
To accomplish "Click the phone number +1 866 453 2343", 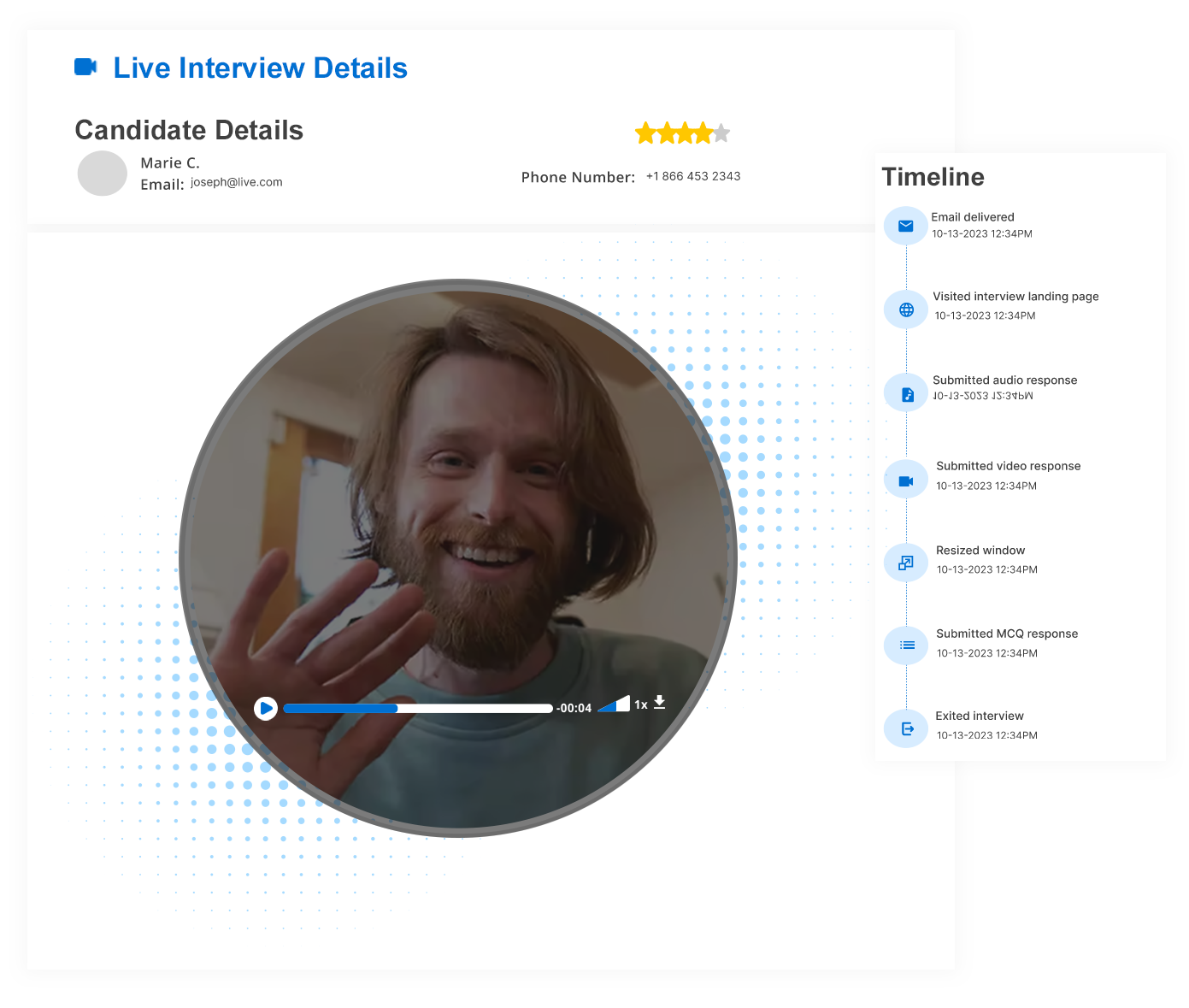I will coord(693,176).
